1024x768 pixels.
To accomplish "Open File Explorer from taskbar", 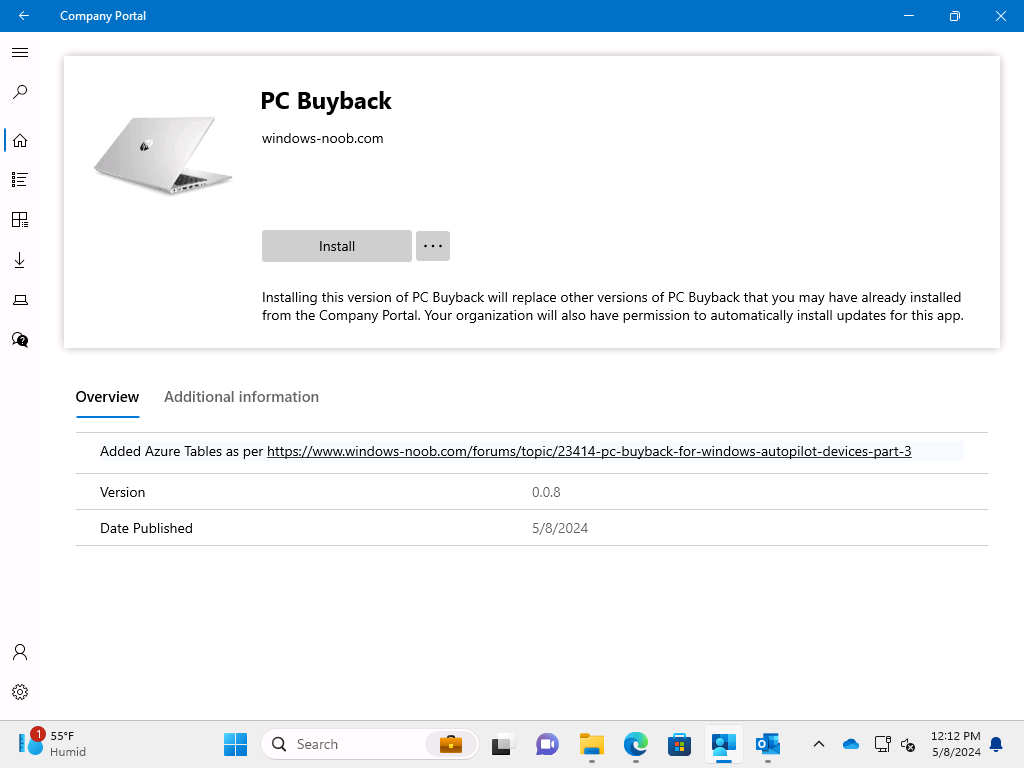I will click(592, 744).
